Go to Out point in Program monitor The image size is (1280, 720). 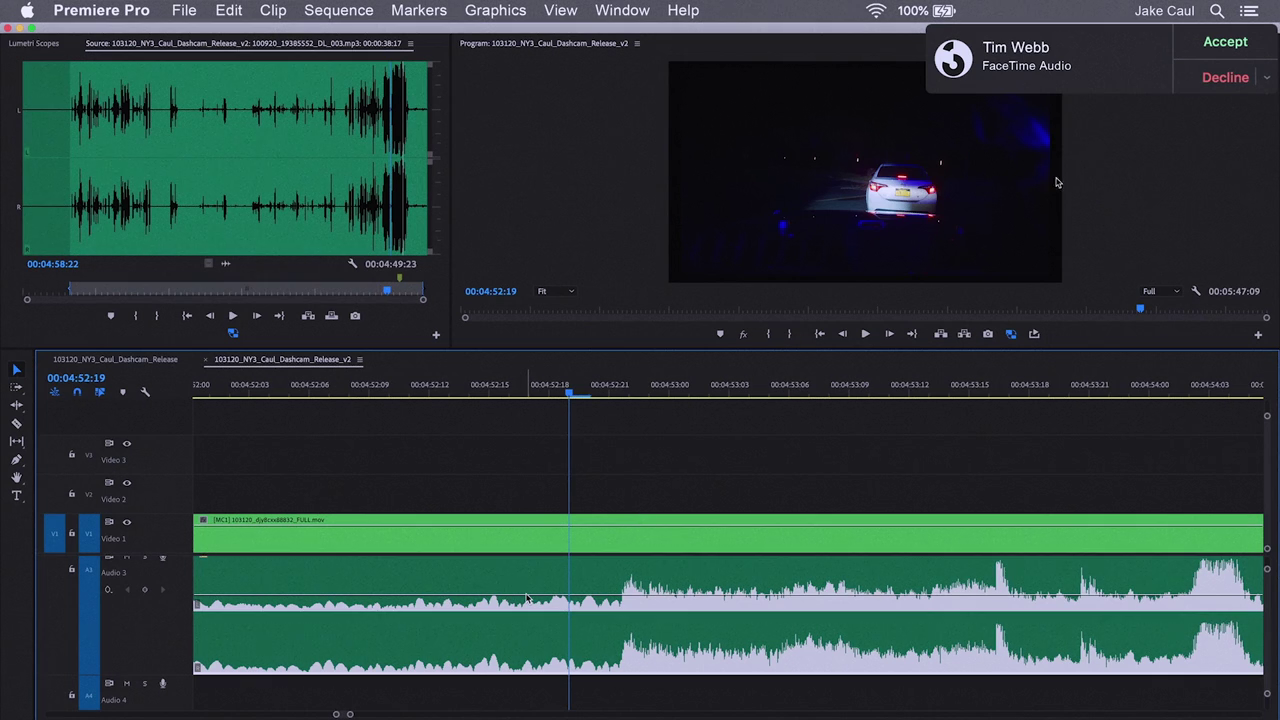point(912,334)
